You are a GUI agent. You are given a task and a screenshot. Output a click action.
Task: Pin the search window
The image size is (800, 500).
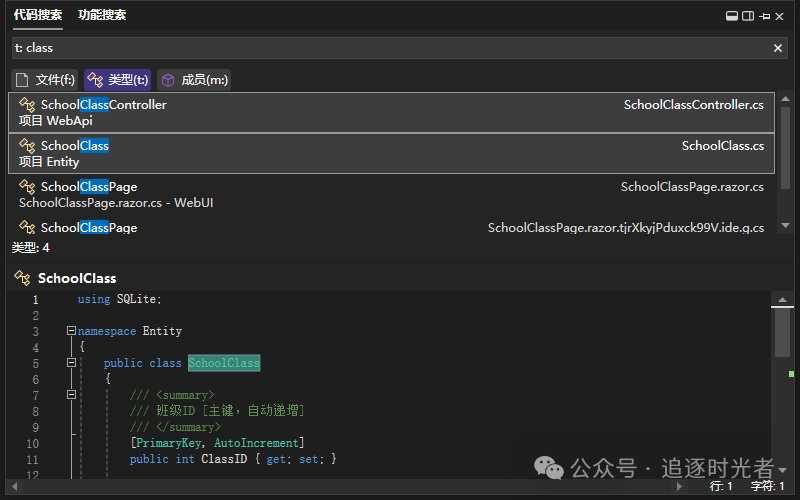click(x=764, y=16)
